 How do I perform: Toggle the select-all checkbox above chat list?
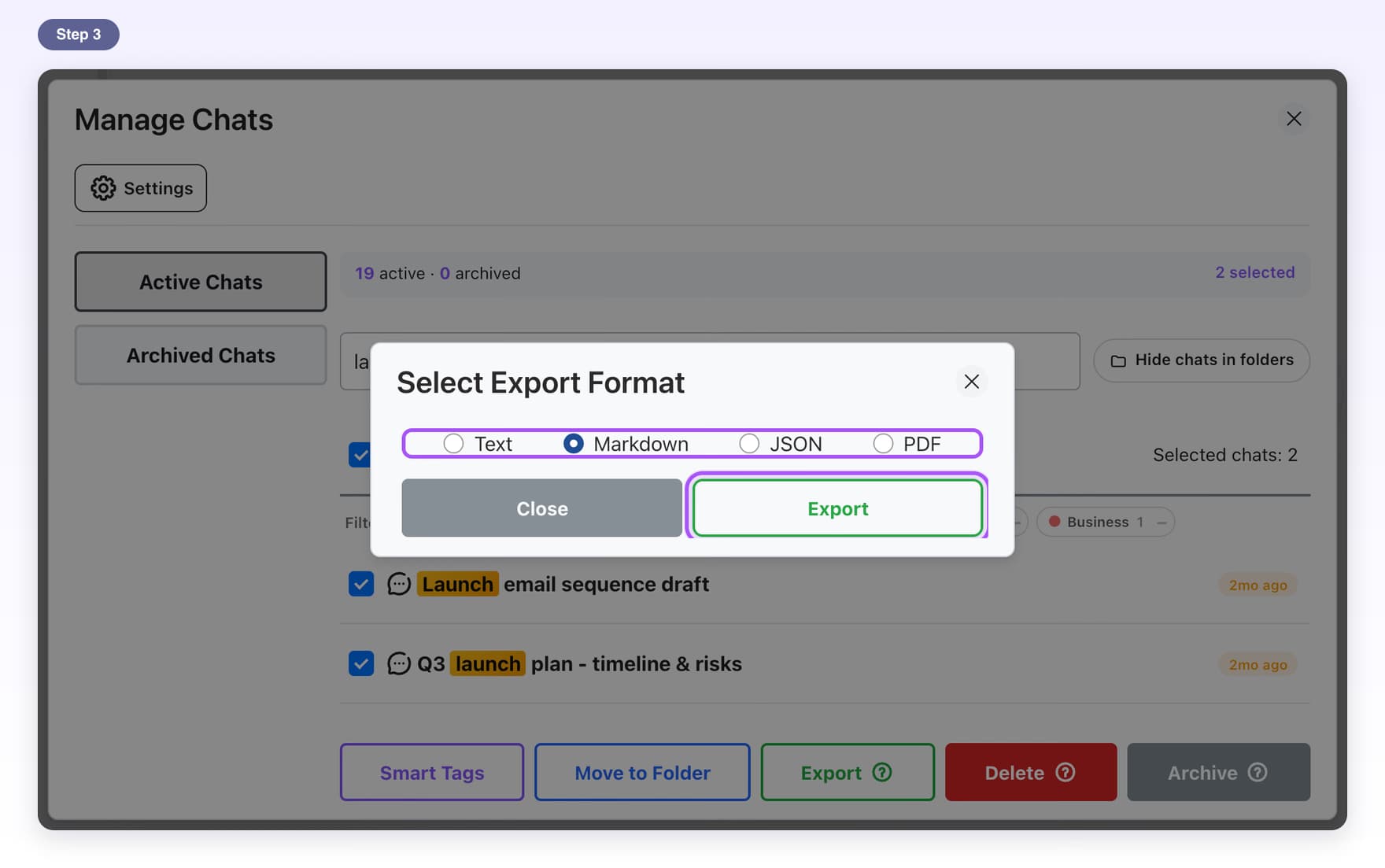[x=360, y=455]
